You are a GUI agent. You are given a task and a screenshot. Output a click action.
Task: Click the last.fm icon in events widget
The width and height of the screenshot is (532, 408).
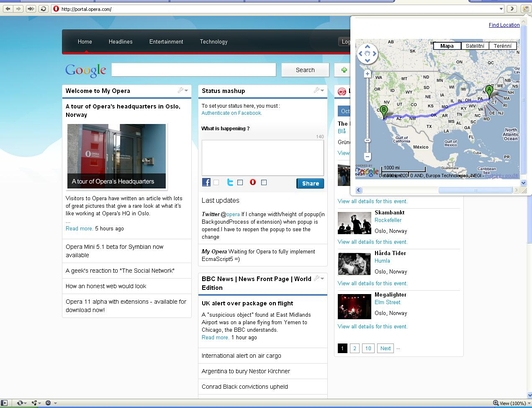coord(342,91)
